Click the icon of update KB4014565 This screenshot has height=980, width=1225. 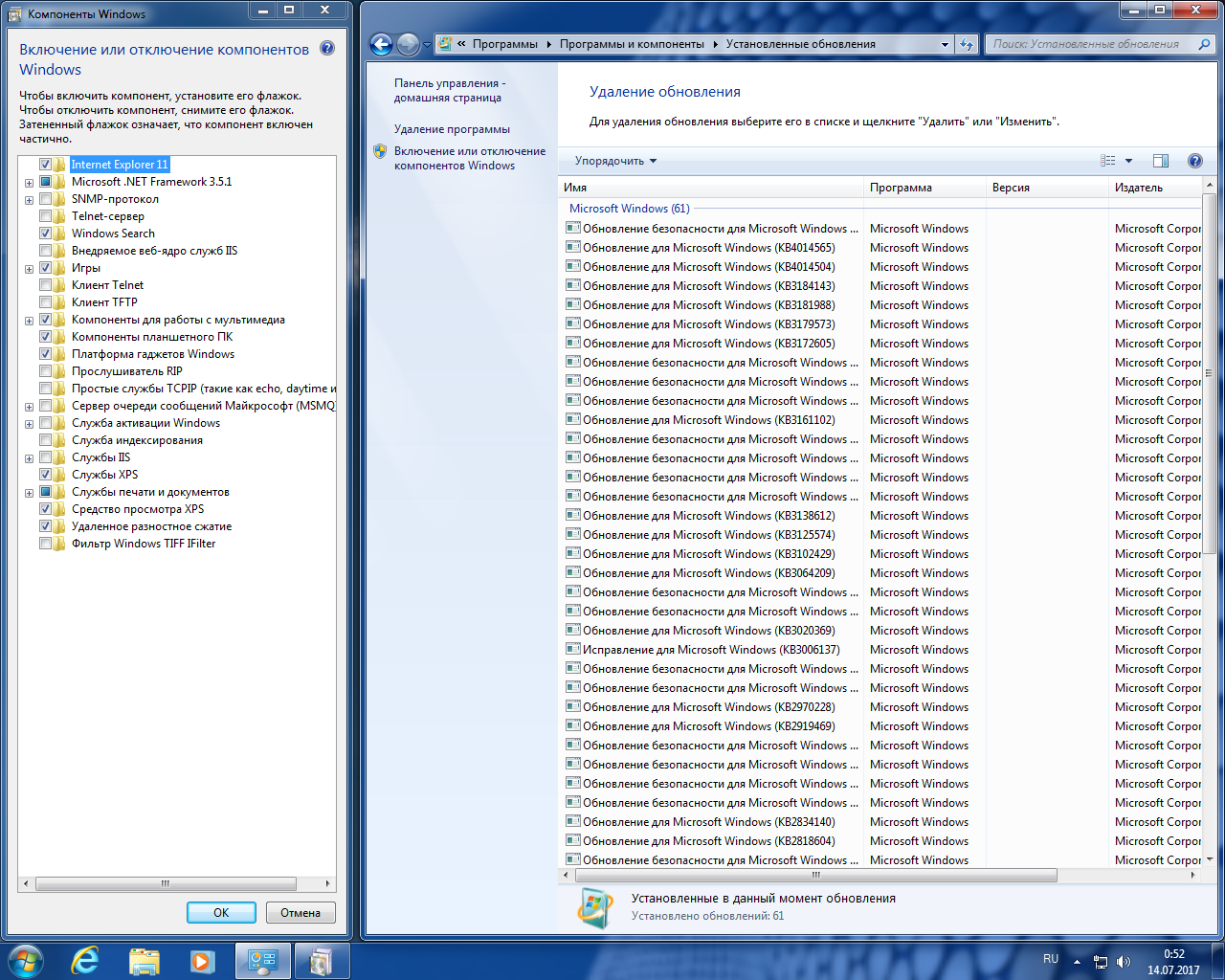[572, 247]
